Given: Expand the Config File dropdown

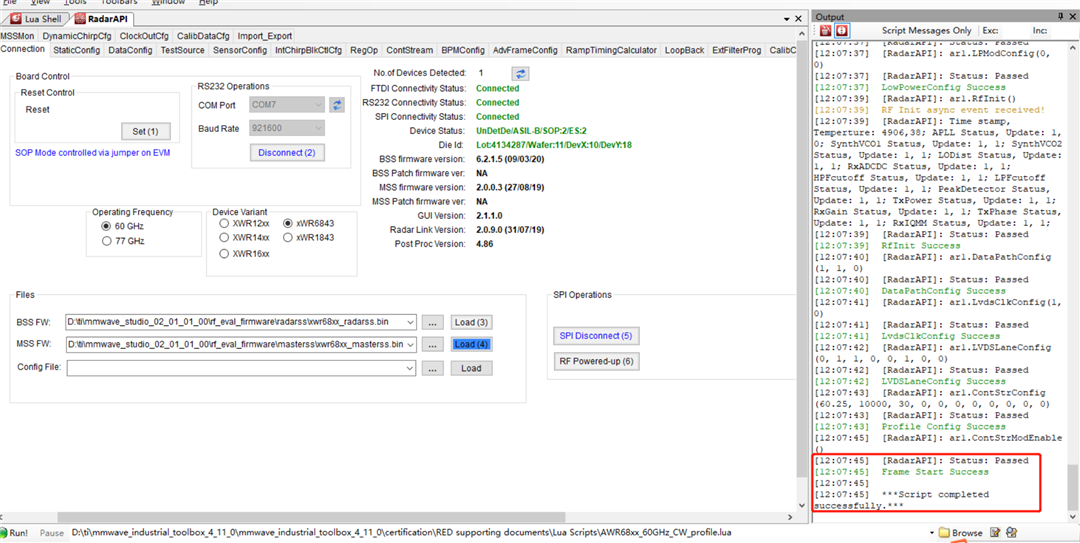Looking at the screenshot, I should (x=411, y=368).
